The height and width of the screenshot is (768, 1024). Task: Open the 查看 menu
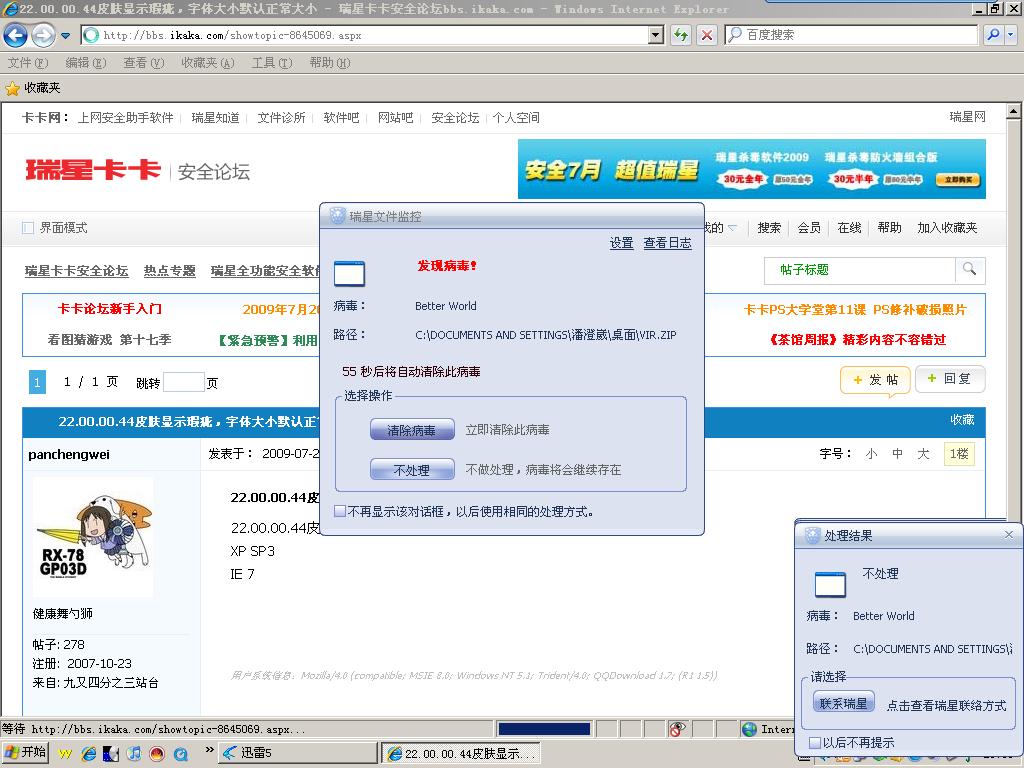(144, 63)
